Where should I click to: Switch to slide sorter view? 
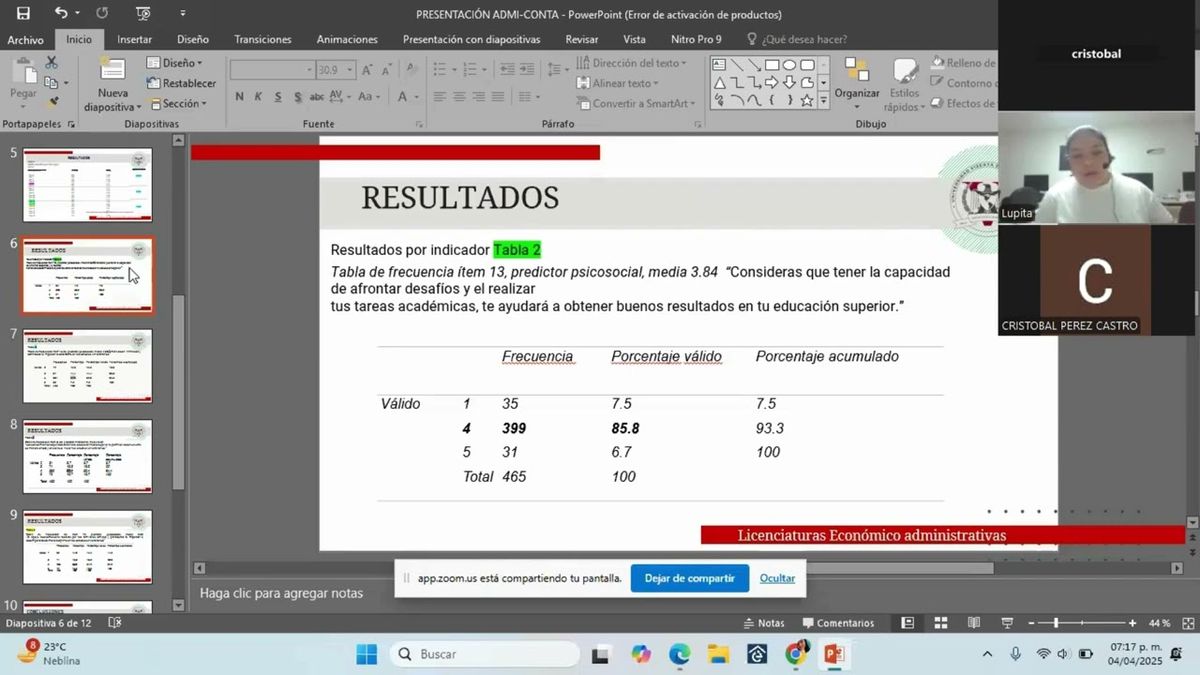[940, 623]
